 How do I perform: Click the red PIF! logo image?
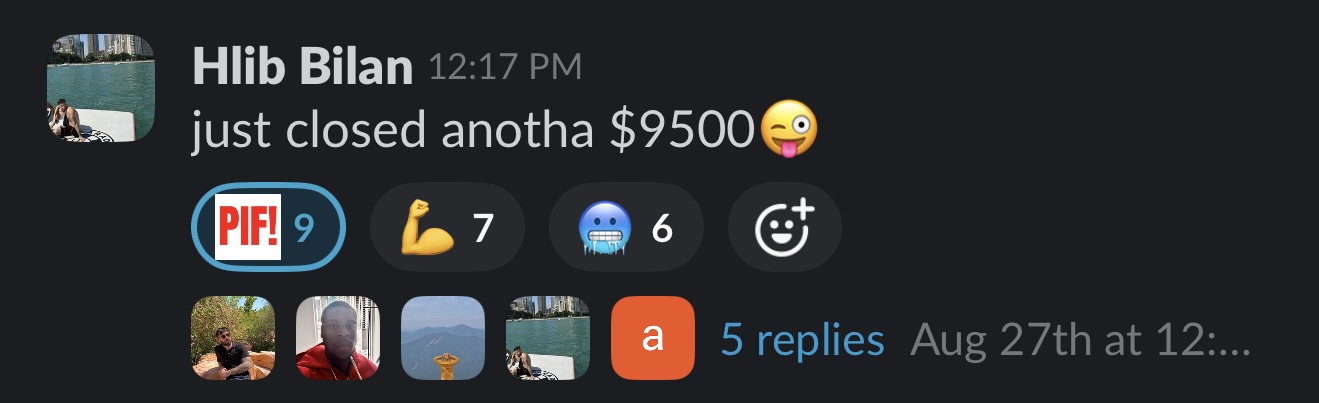pos(249,229)
